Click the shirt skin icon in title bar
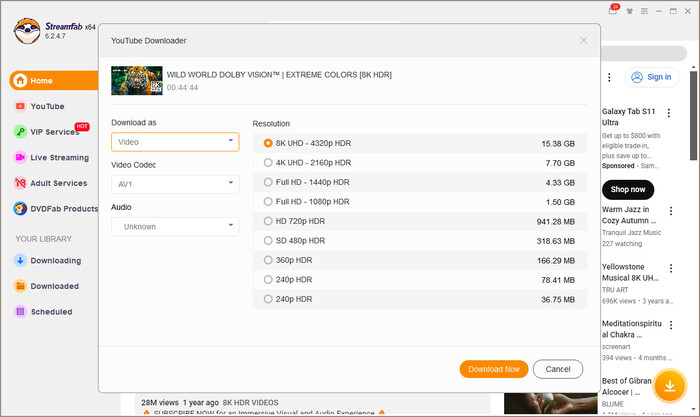 pyautogui.click(x=629, y=11)
